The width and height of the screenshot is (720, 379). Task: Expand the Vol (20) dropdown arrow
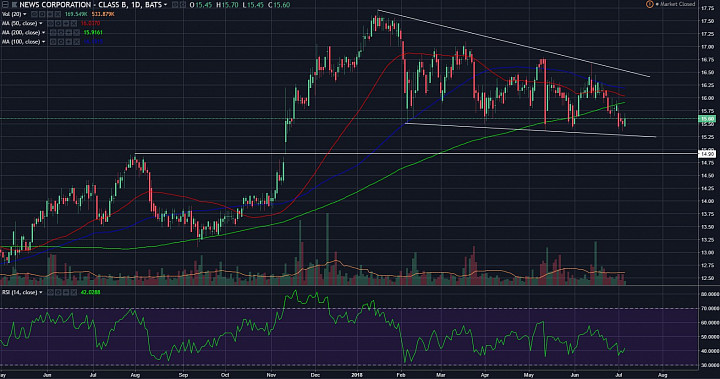point(25,14)
